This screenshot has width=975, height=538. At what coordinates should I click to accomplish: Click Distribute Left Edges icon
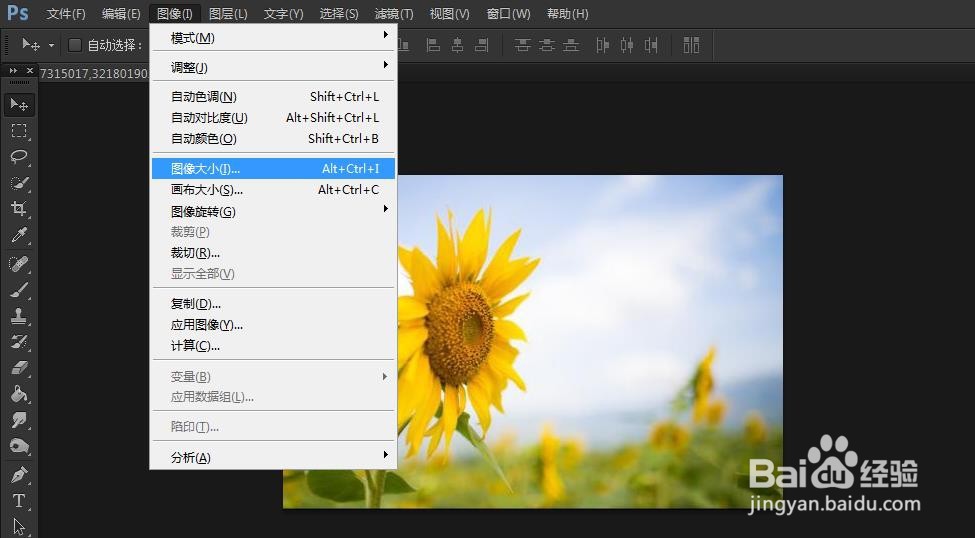pos(603,45)
